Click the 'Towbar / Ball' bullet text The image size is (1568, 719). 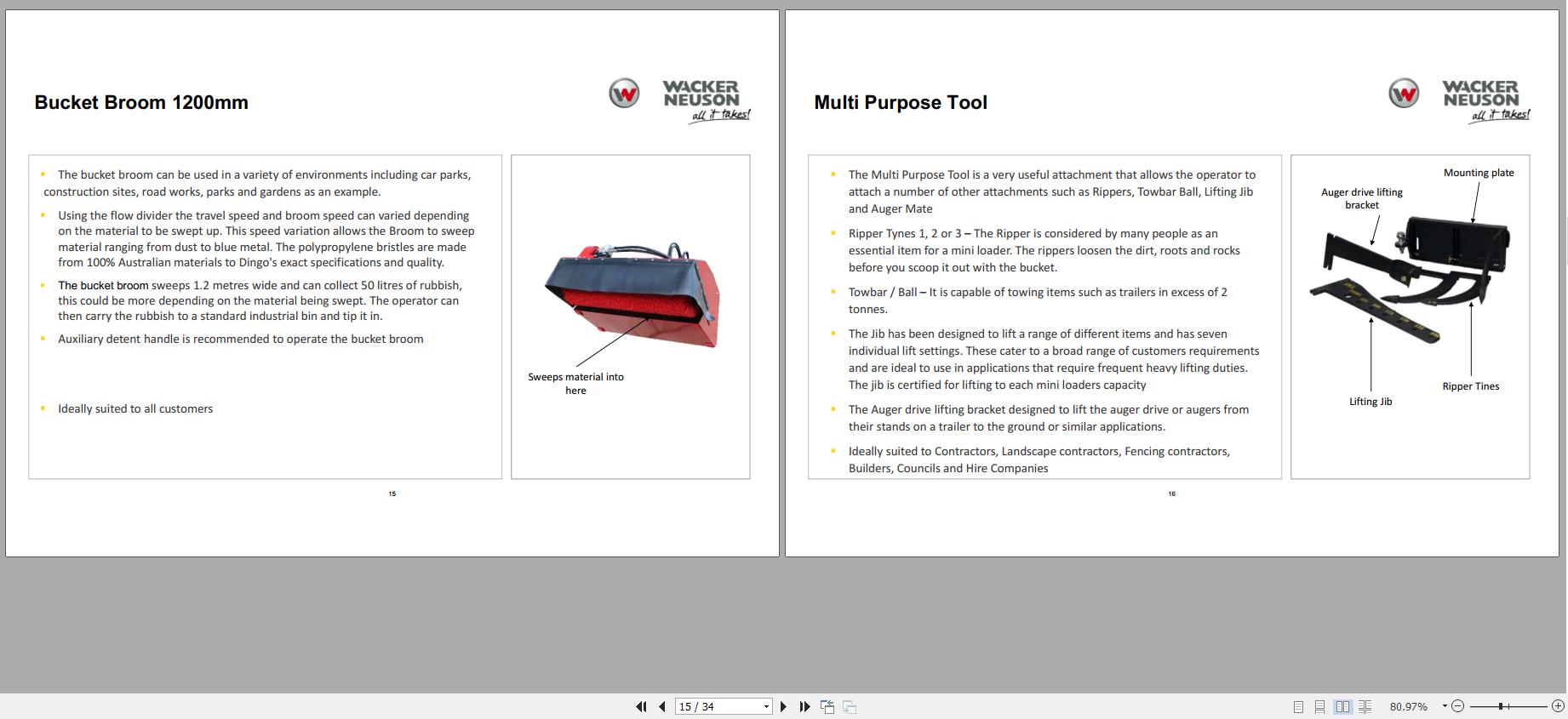(1038, 300)
